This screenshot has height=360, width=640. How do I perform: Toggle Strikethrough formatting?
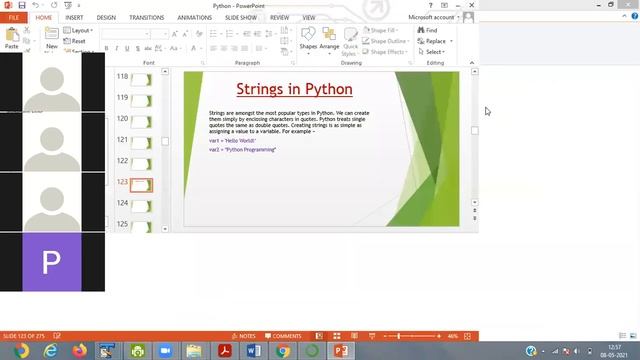pyautogui.click(x=148, y=48)
